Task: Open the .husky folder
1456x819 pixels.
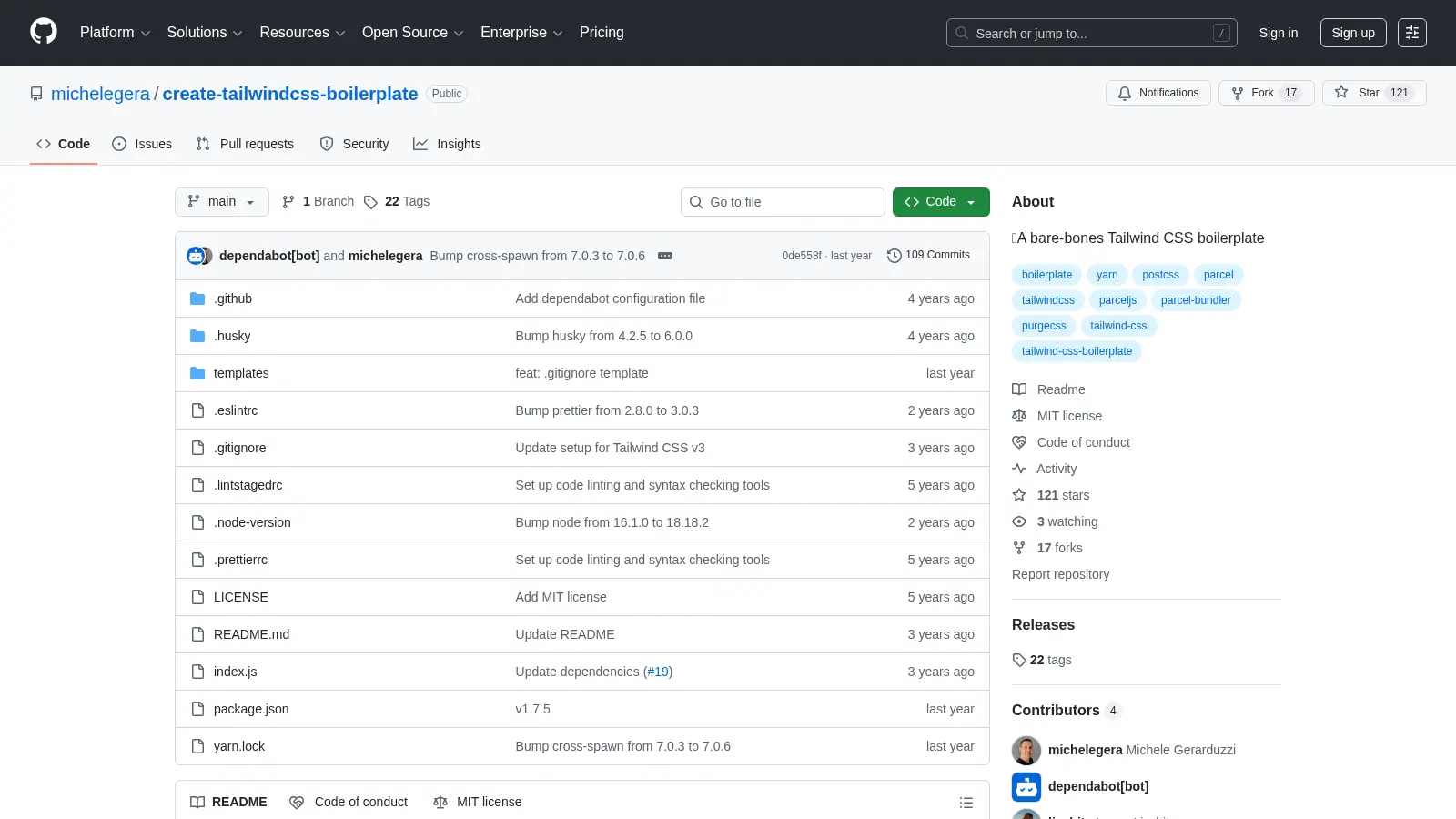Action: [232, 336]
